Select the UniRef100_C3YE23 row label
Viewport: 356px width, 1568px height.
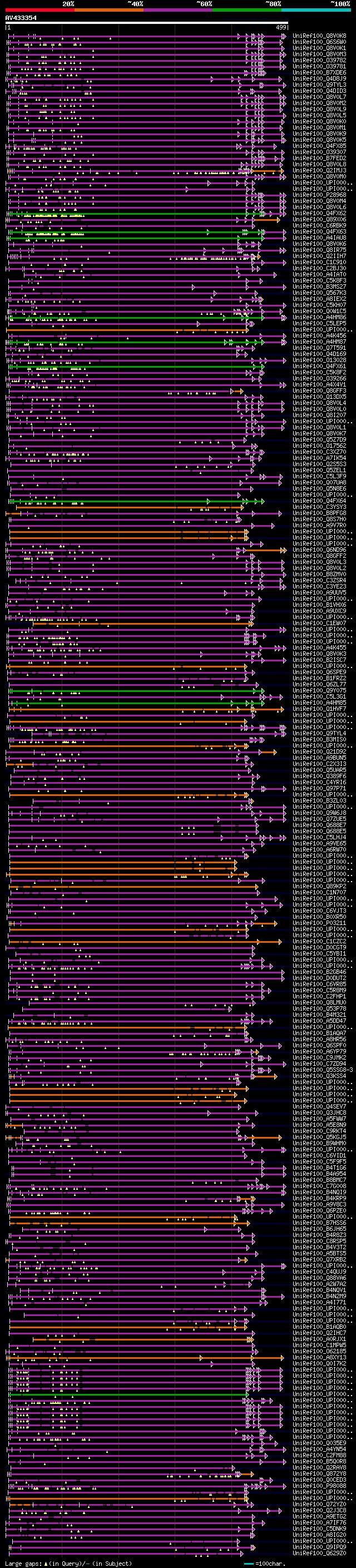tap(319, 586)
